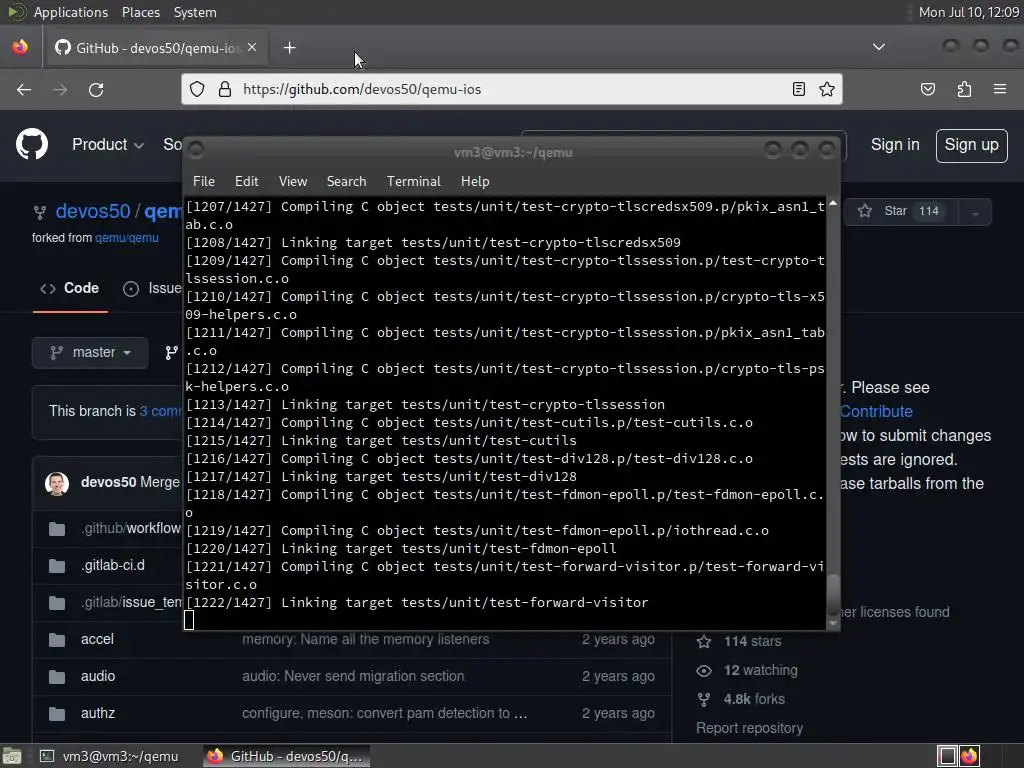Click the audio folder icon
This screenshot has width=1024, height=768.
click(x=57, y=677)
